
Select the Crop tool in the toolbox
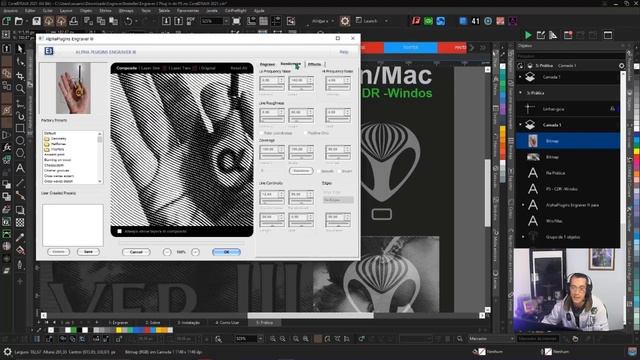pos(20,76)
